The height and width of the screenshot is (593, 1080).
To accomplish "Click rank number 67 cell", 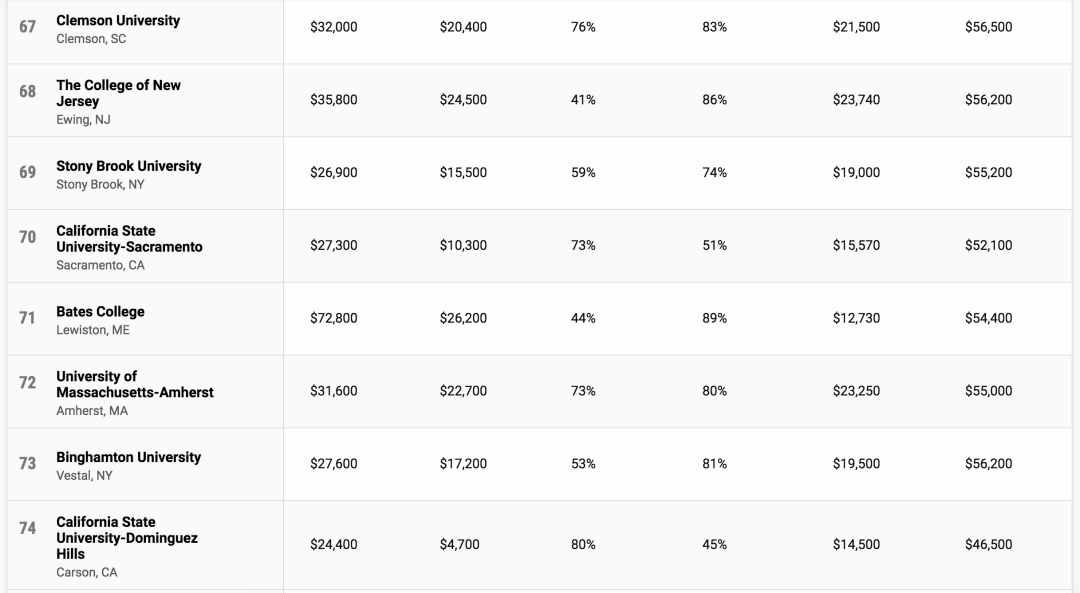I will click(28, 27).
